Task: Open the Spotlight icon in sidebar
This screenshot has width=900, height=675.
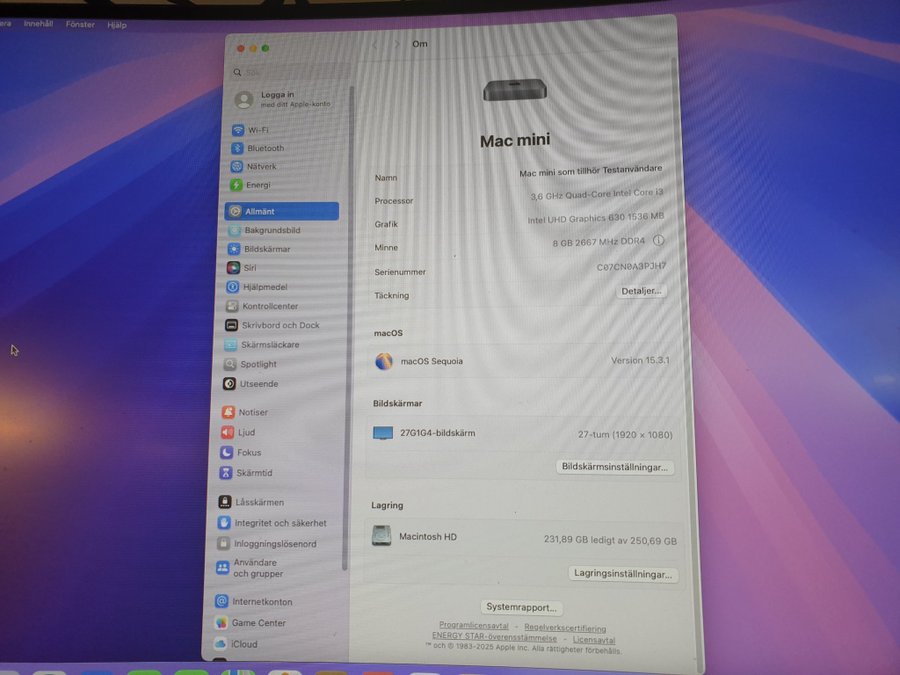Action: tap(230, 364)
